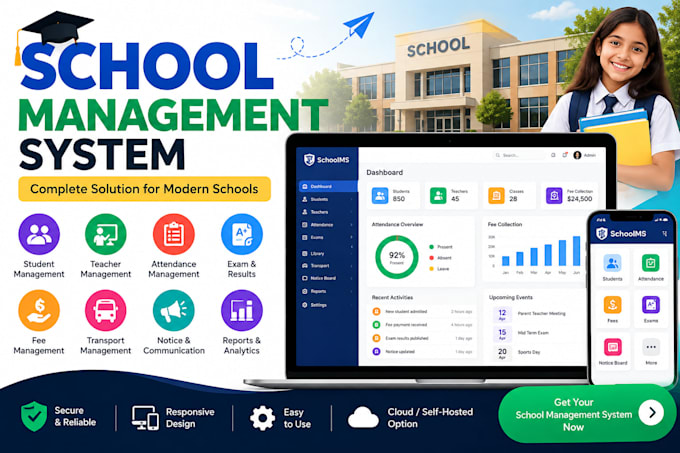The height and width of the screenshot is (453, 680).
Task: Select the Attendance Management clipboard icon
Action: (x=173, y=234)
